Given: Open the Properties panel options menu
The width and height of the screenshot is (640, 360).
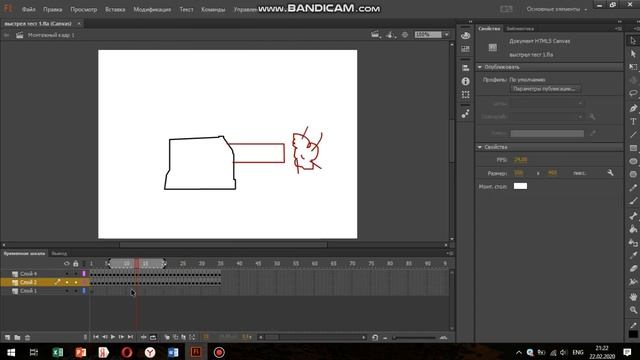Looking at the screenshot, I should click(618, 29).
